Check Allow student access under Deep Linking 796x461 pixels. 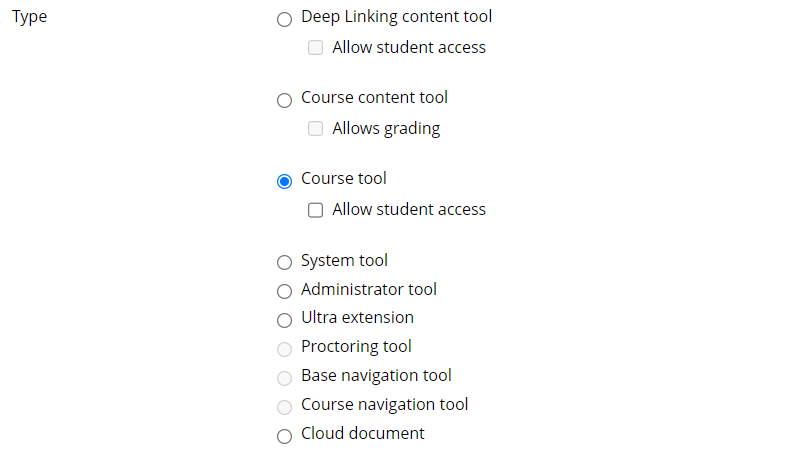pyautogui.click(x=315, y=48)
